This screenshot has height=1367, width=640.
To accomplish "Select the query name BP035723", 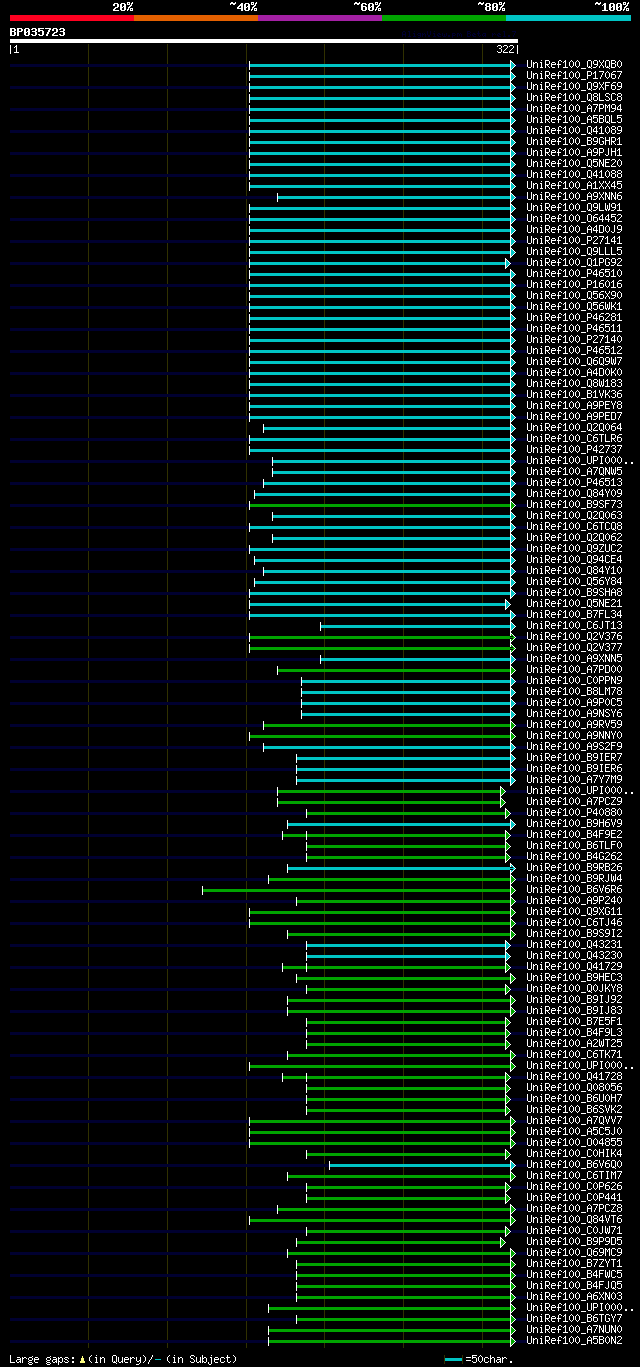I will [38, 32].
